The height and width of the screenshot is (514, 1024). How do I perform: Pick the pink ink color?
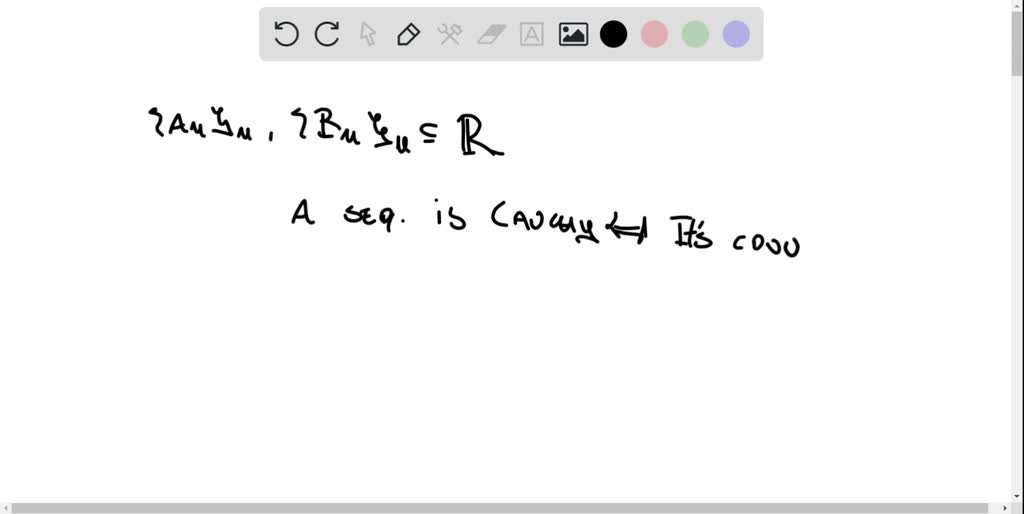[654, 34]
